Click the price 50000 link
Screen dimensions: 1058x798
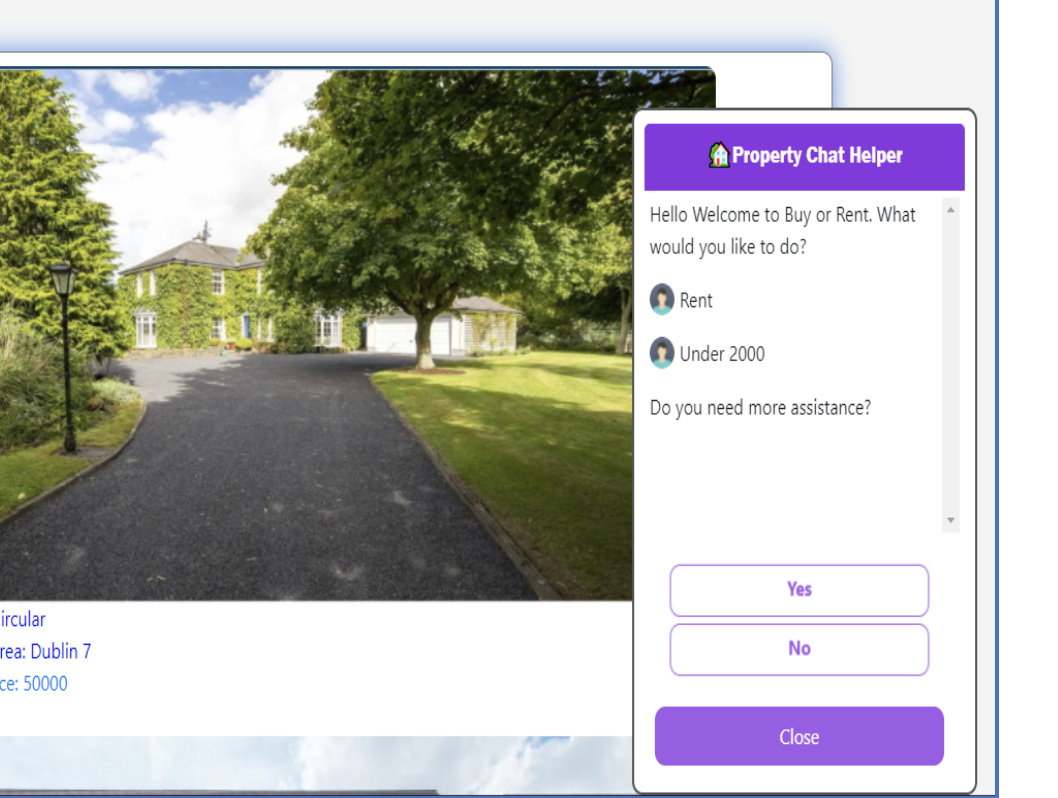(34, 684)
